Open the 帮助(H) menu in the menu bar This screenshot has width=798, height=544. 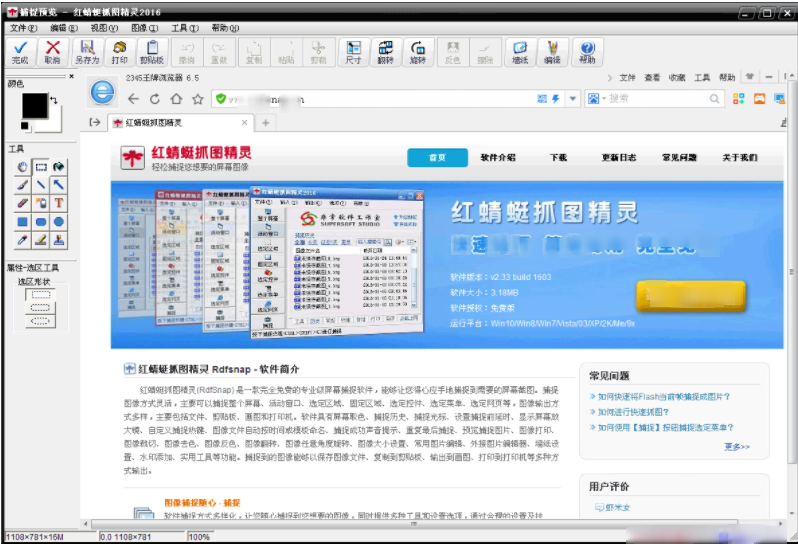225,28
